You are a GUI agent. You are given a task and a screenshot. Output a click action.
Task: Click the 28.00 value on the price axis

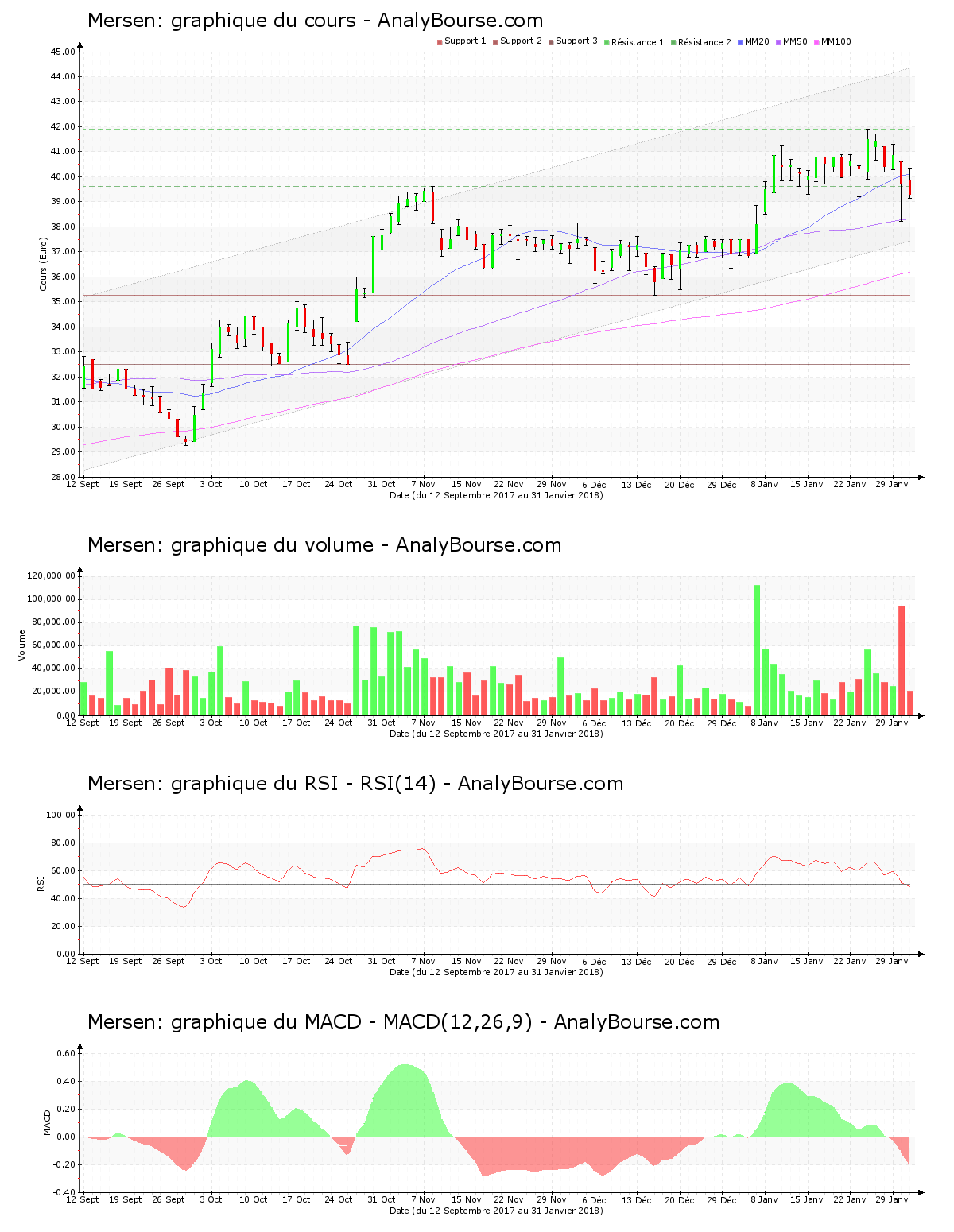click(x=63, y=477)
